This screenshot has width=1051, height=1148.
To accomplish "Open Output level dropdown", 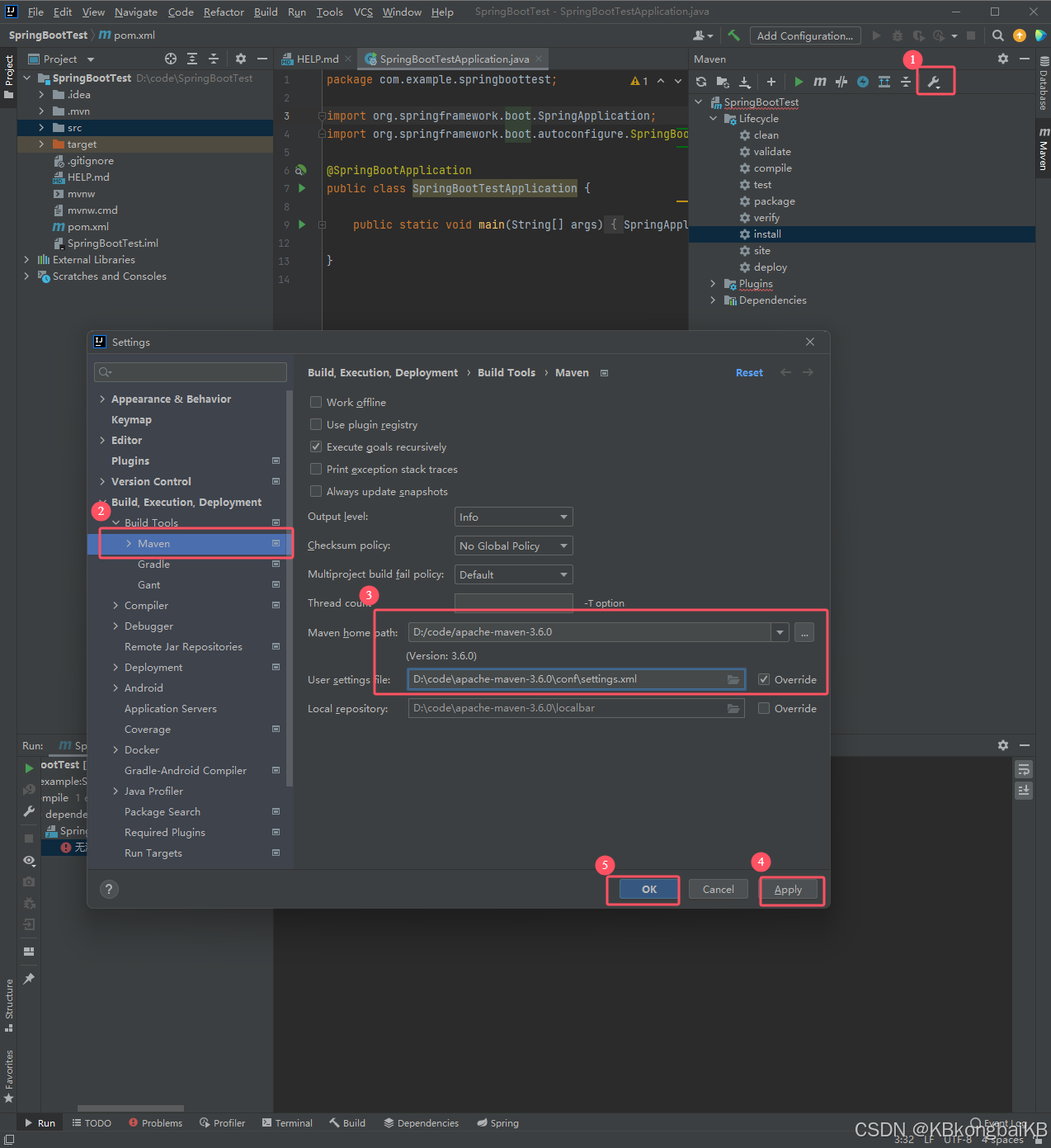I will tap(514, 517).
